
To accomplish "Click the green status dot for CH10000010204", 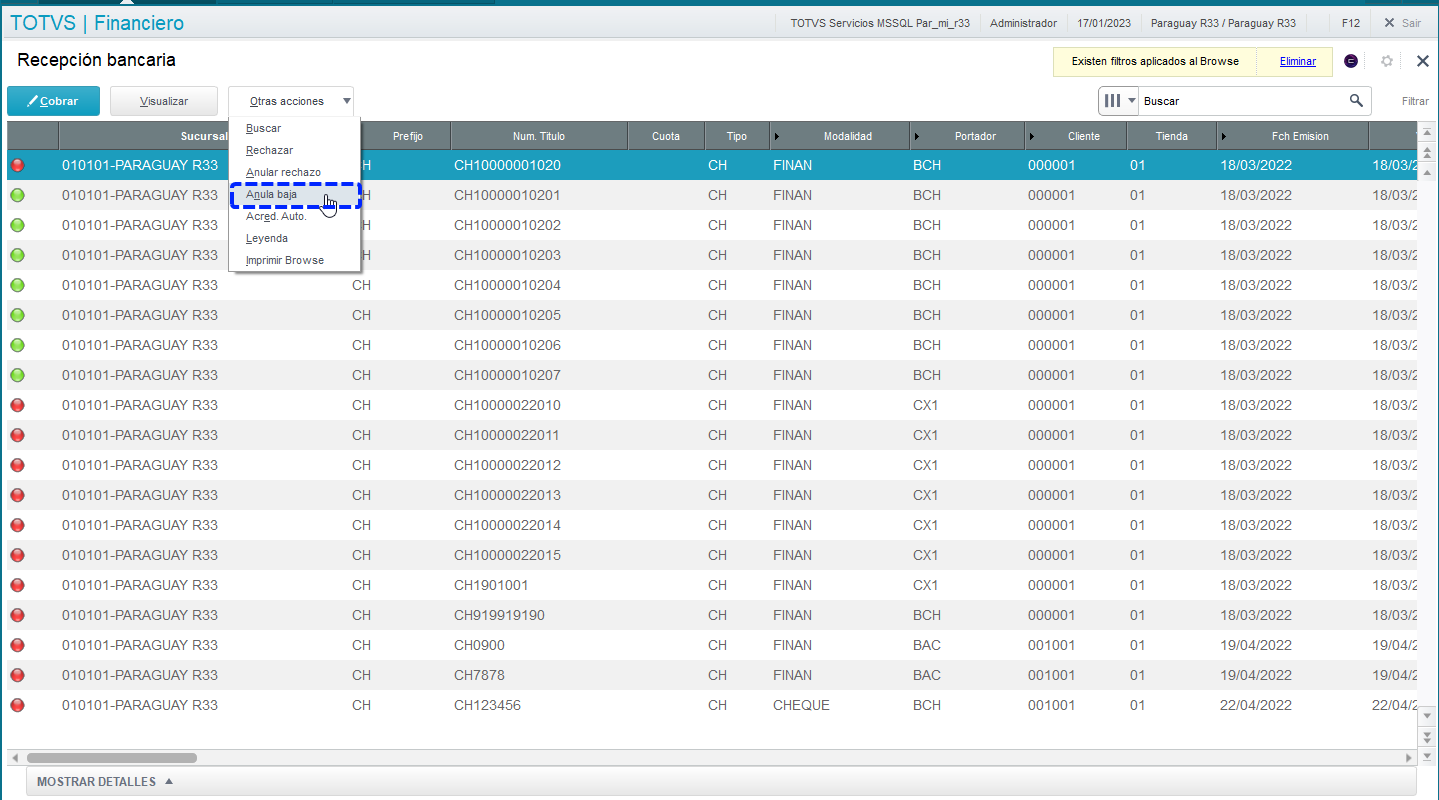I will pos(17,285).
